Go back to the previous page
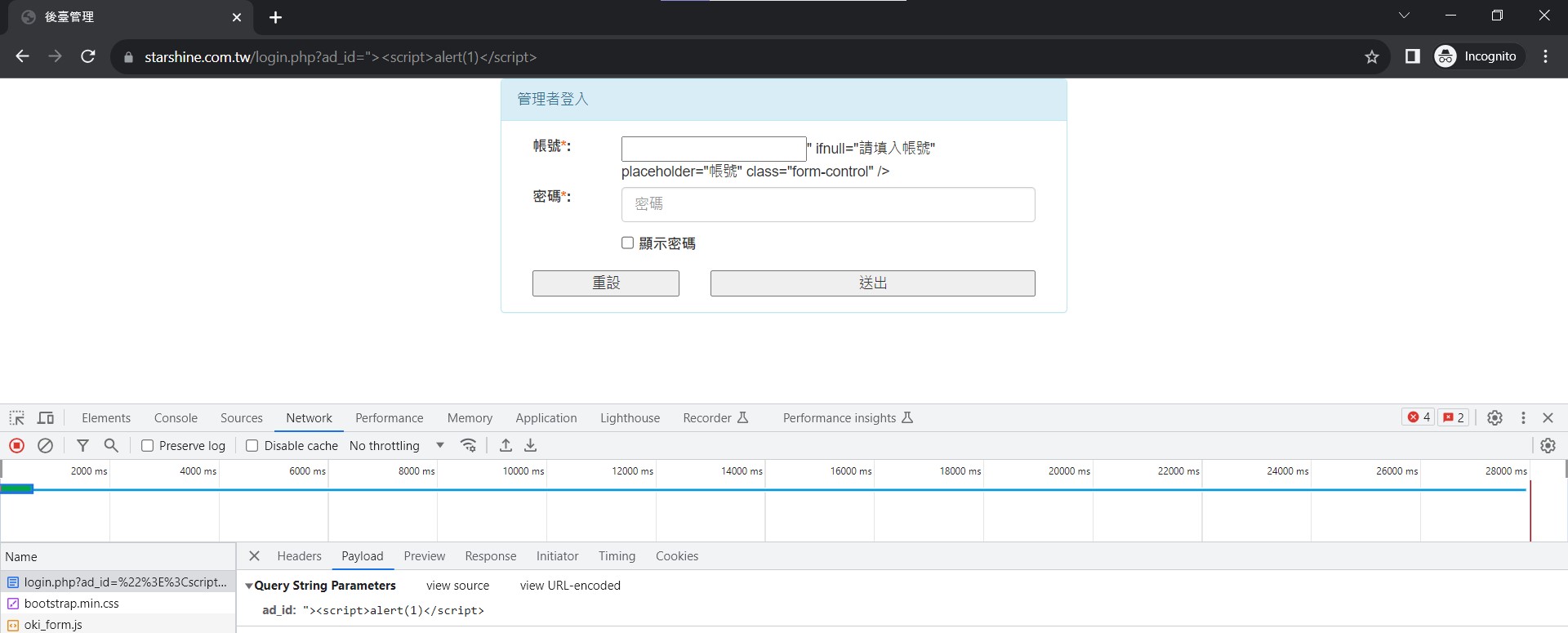The height and width of the screenshot is (633, 1568). tap(23, 56)
